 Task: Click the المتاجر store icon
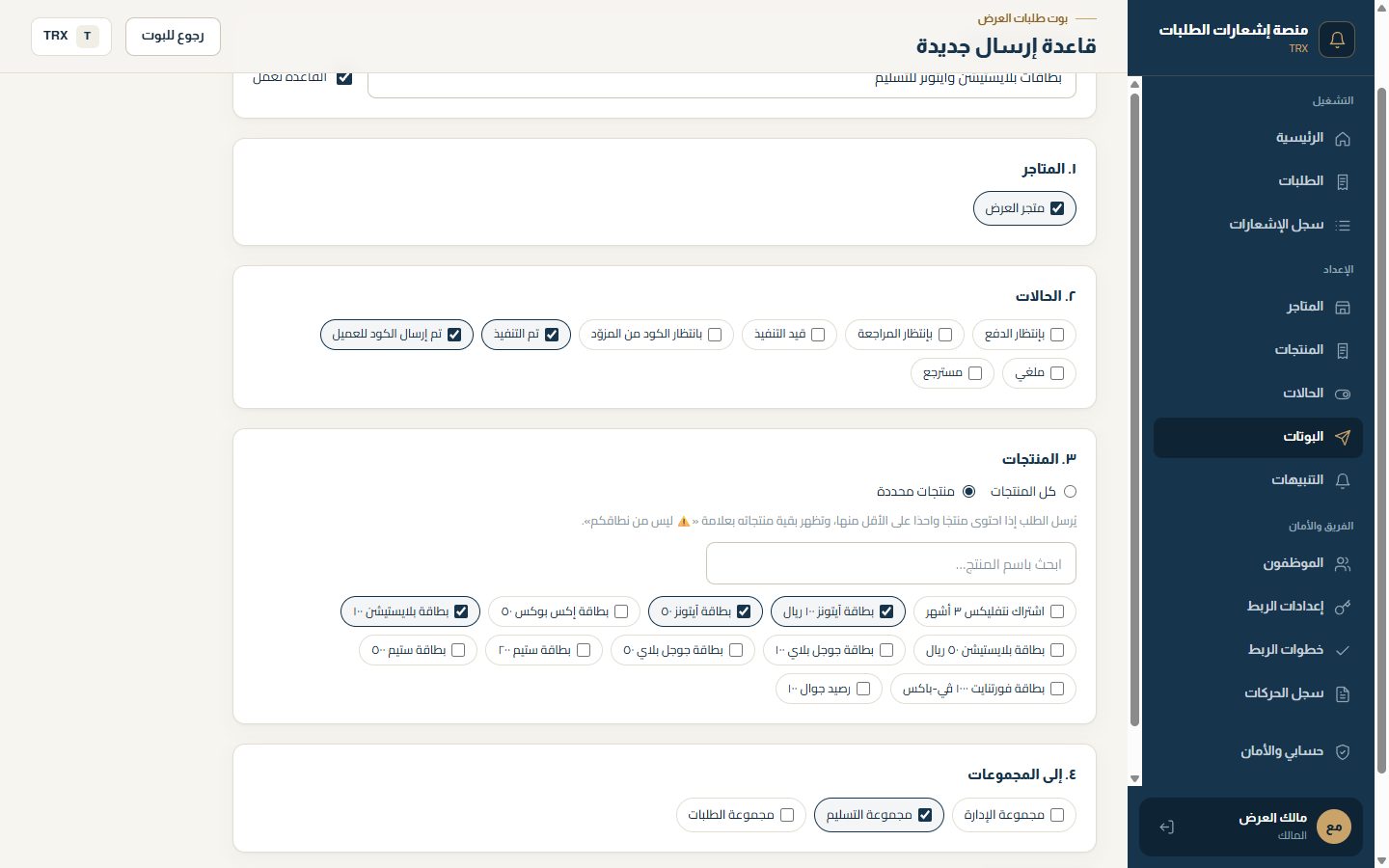pyautogui.click(x=1342, y=308)
